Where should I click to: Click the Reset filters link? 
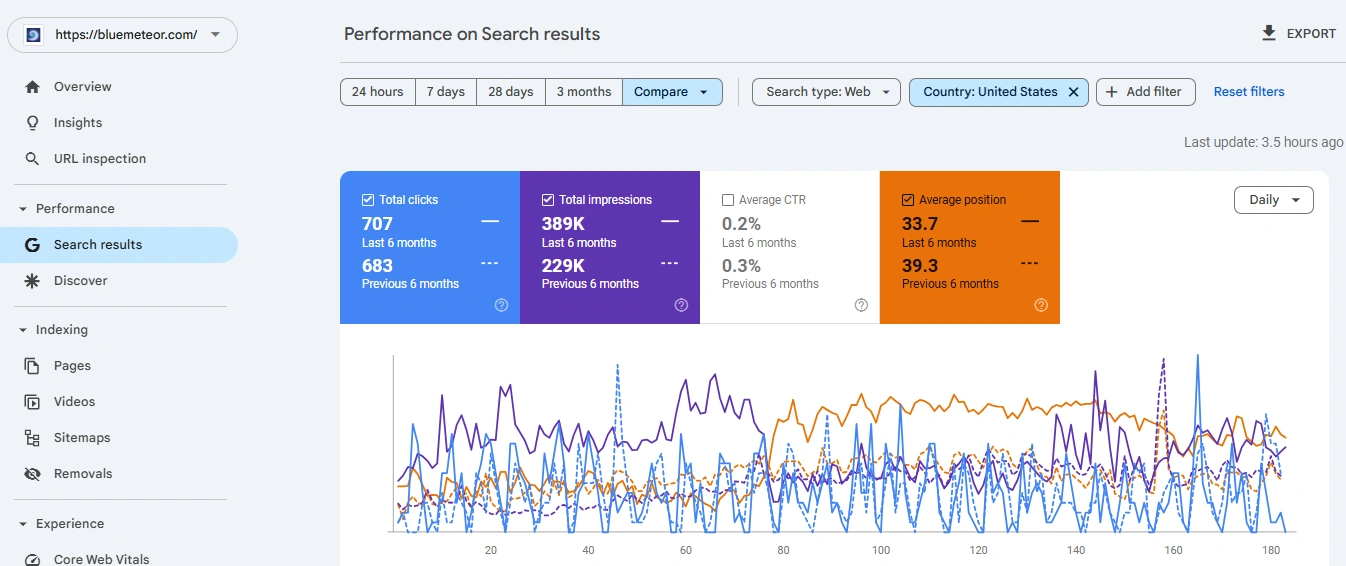1249,92
